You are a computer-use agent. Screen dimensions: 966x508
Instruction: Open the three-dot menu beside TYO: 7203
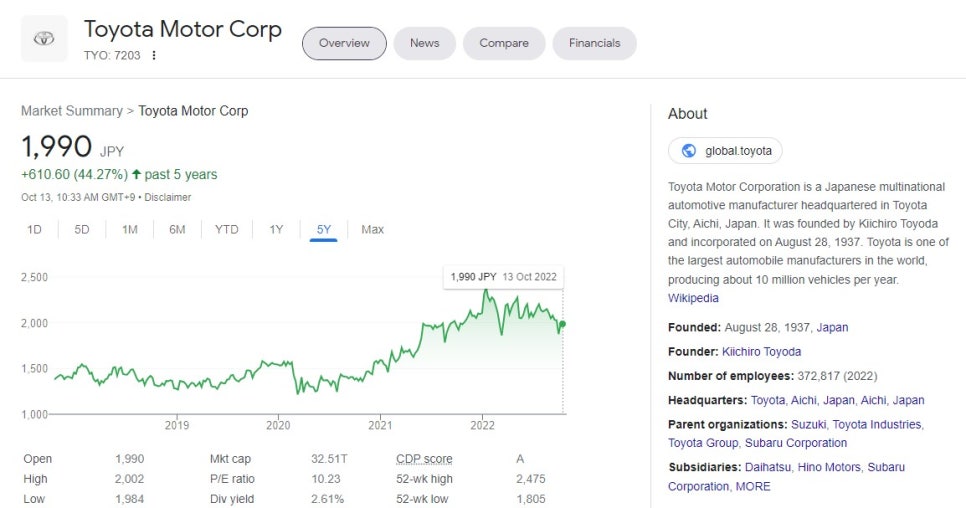(x=154, y=55)
